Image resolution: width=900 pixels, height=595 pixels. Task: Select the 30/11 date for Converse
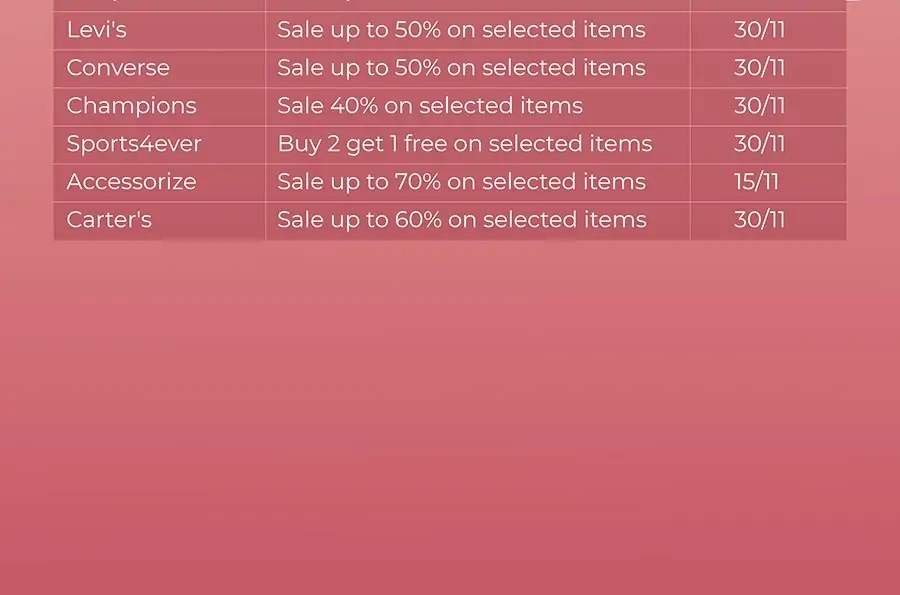(x=759, y=68)
